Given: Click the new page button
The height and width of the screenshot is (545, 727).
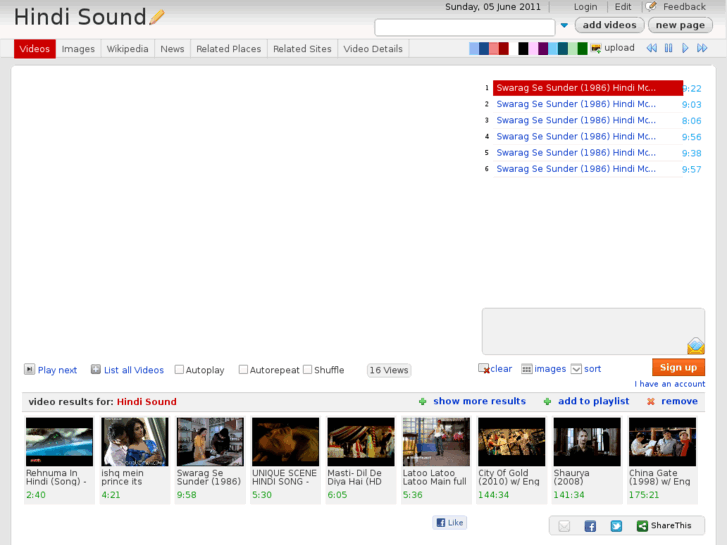Looking at the screenshot, I should pos(680,25).
